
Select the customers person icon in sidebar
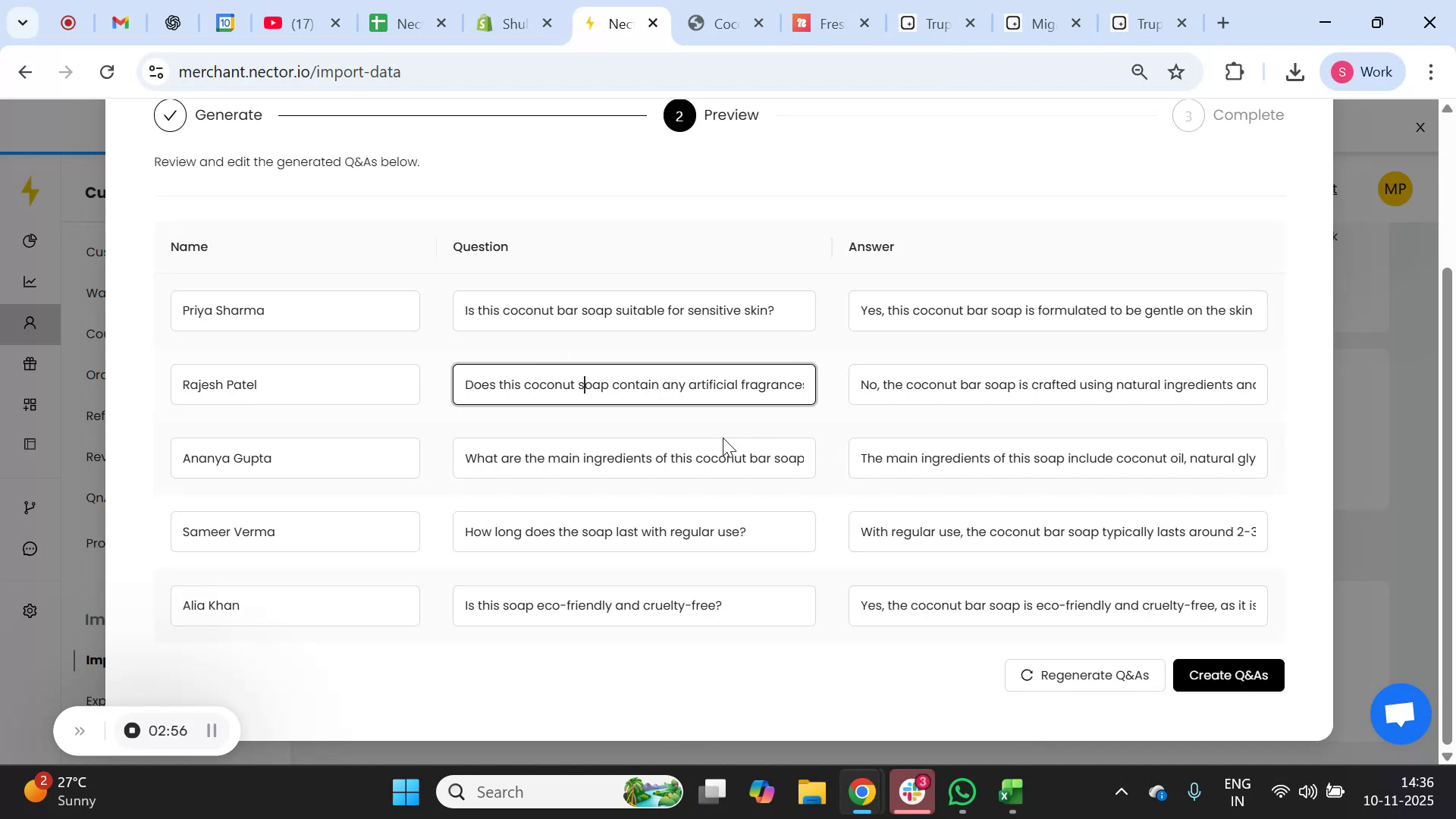pyautogui.click(x=30, y=323)
